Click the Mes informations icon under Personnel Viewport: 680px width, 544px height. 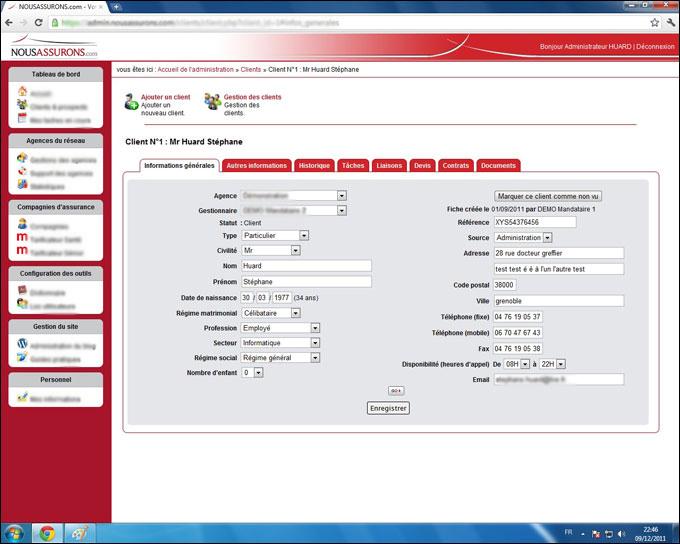coord(22,397)
